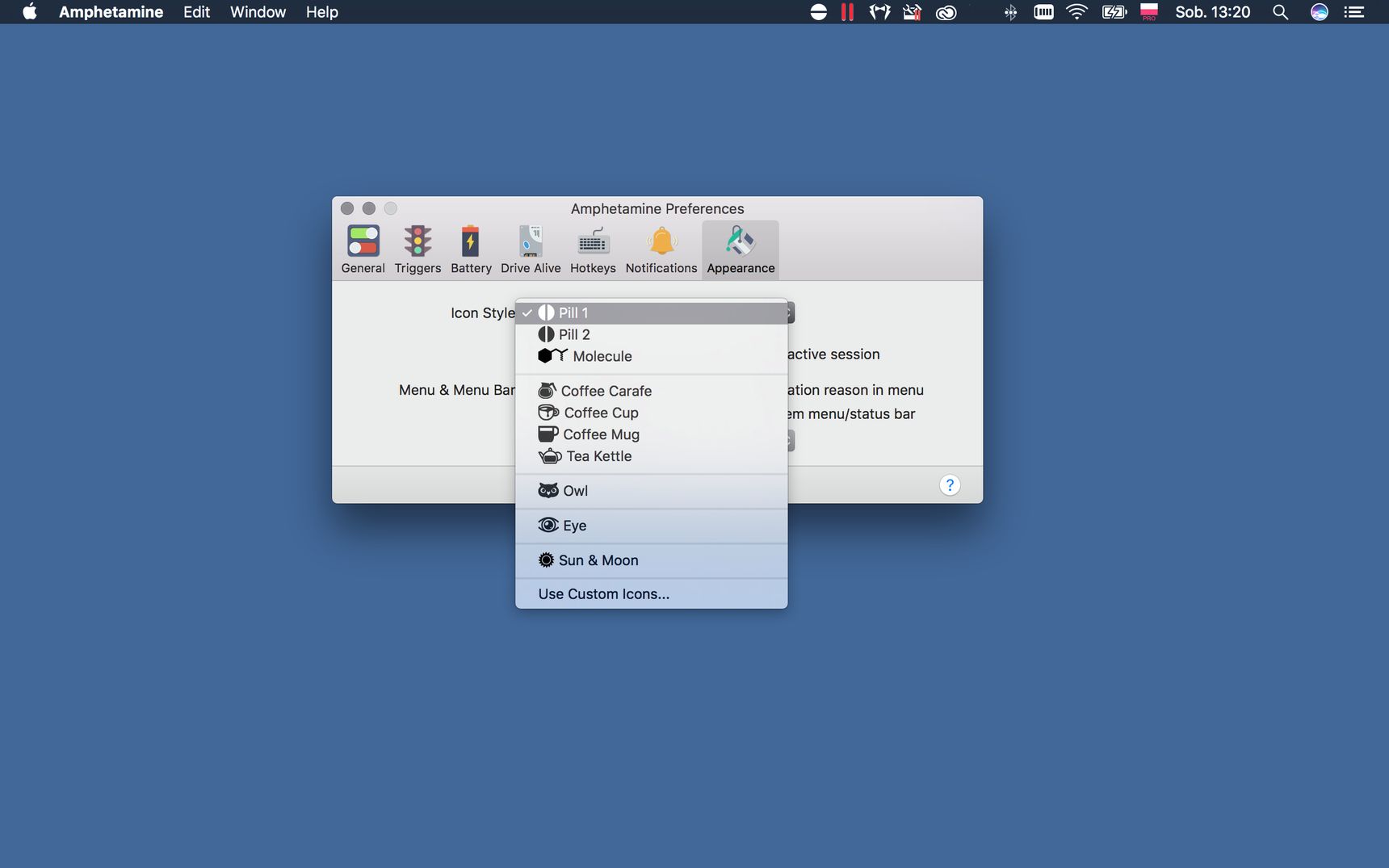Open the Amphetamine app menu
The image size is (1389, 868).
(111, 12)
